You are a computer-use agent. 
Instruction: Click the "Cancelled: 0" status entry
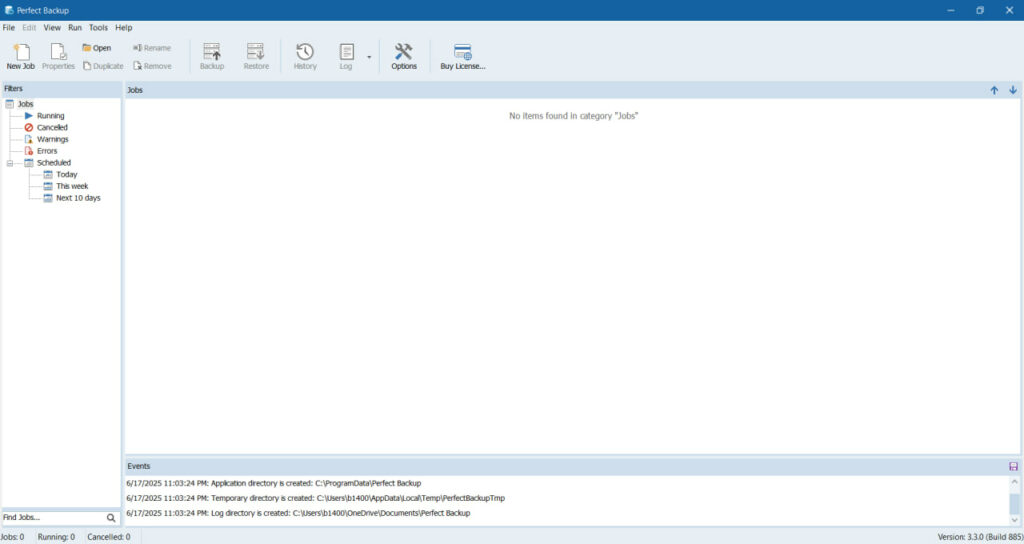pyautogui.click(x=109, y=537)
